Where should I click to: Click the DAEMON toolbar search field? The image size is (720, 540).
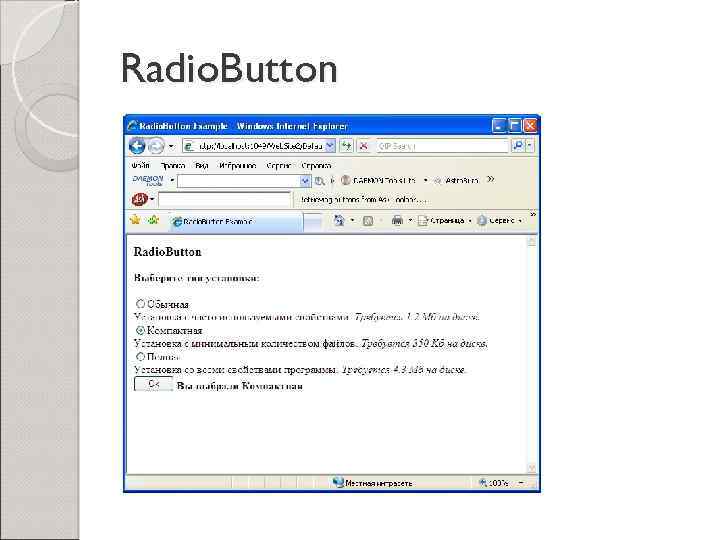(x=239, y=181)
